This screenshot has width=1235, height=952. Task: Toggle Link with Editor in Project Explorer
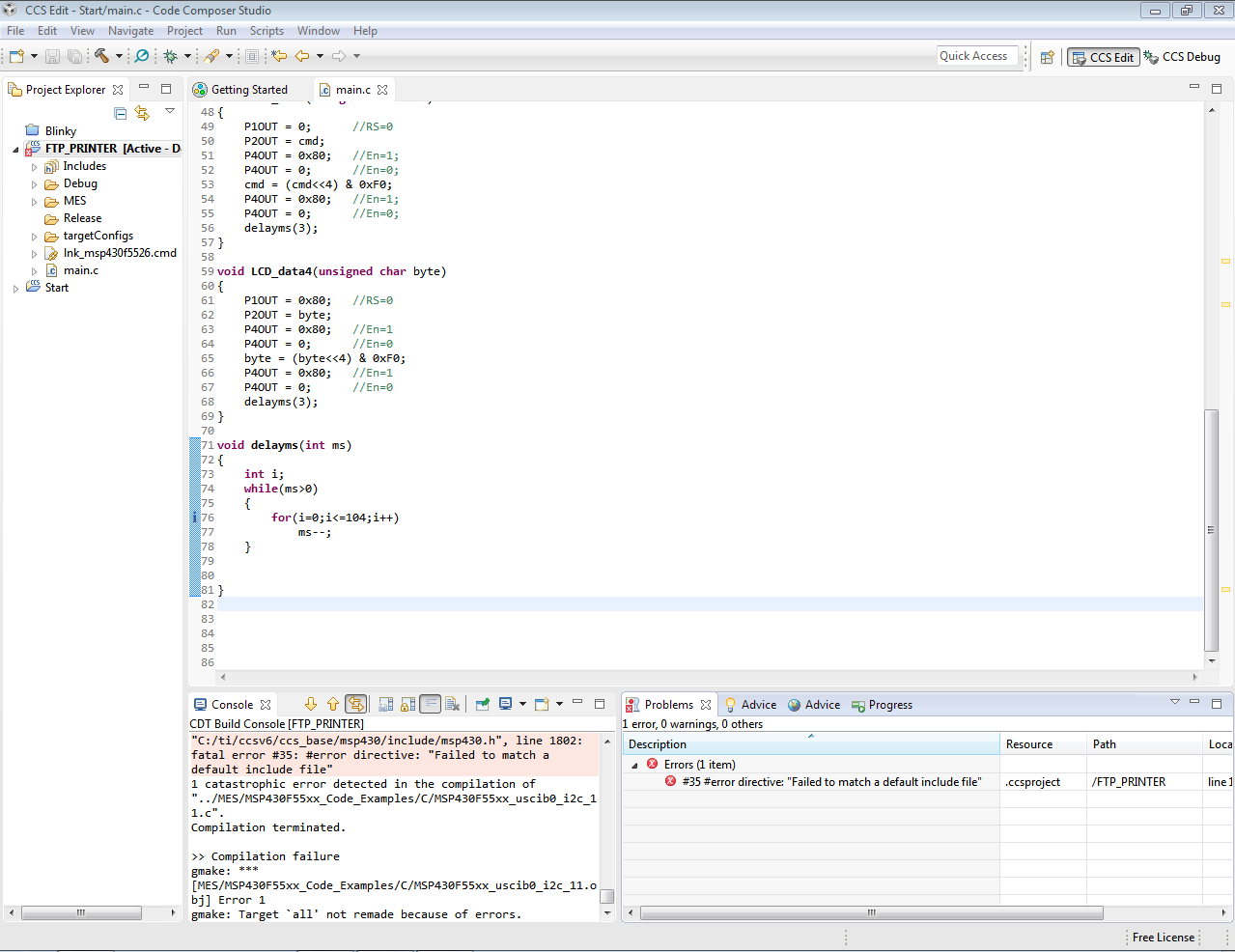143,113
